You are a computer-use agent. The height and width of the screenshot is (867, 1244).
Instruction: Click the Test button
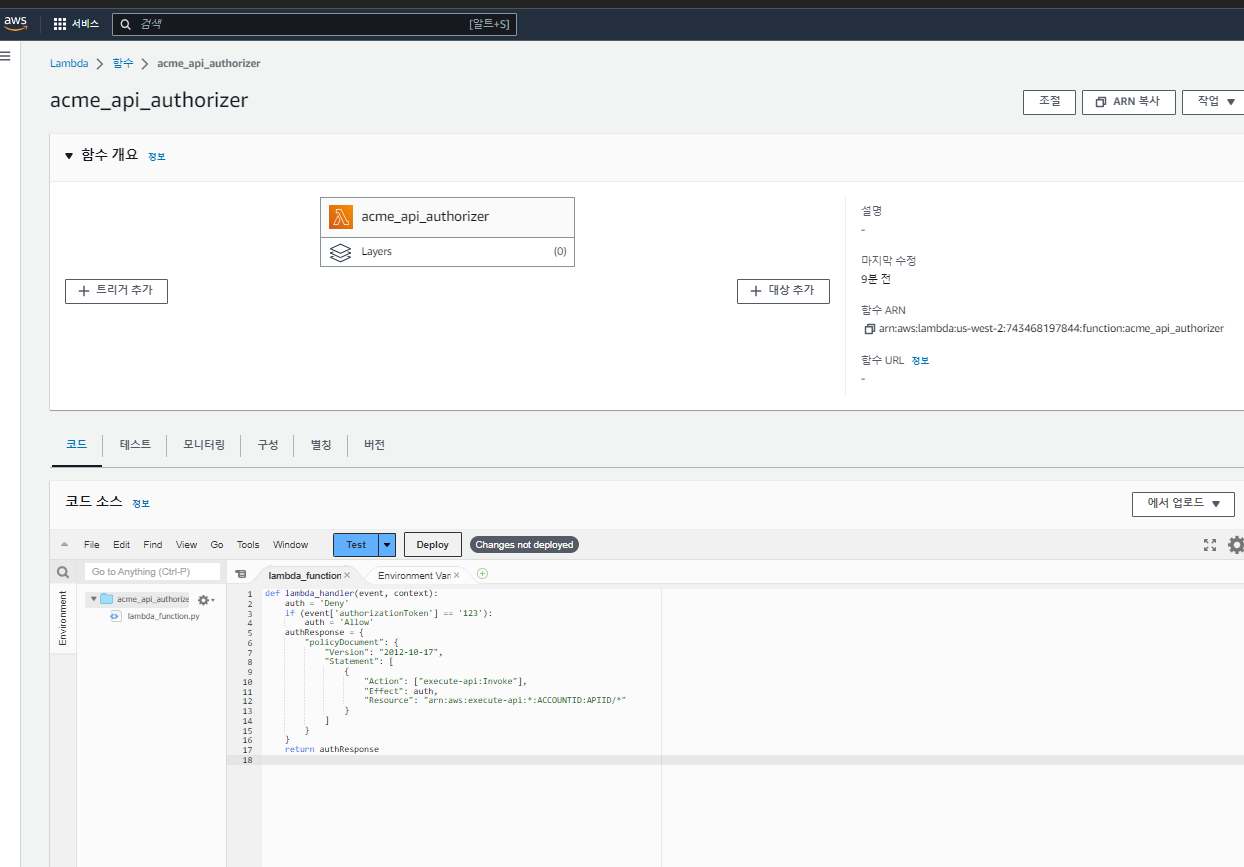356,545
